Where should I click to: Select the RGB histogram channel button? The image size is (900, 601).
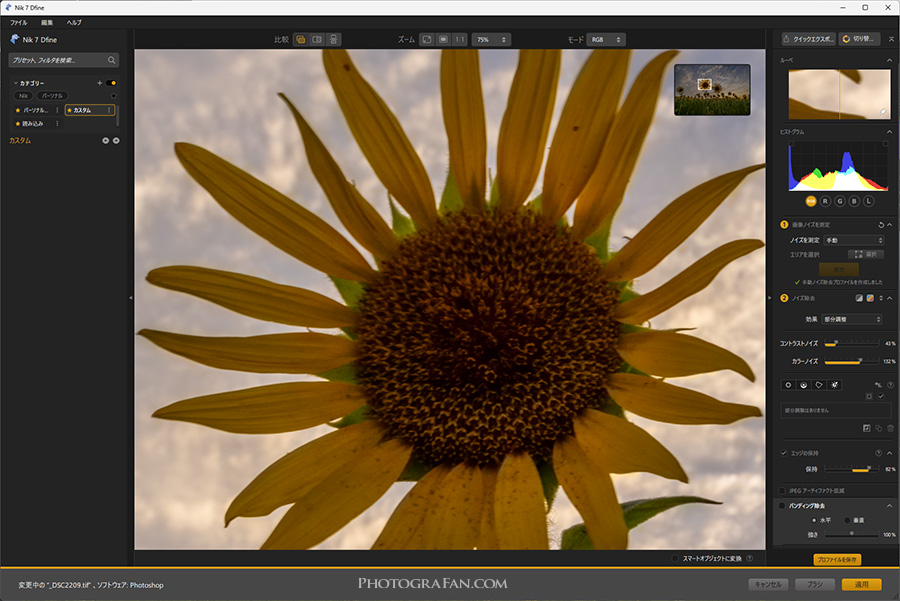point(811,201)
